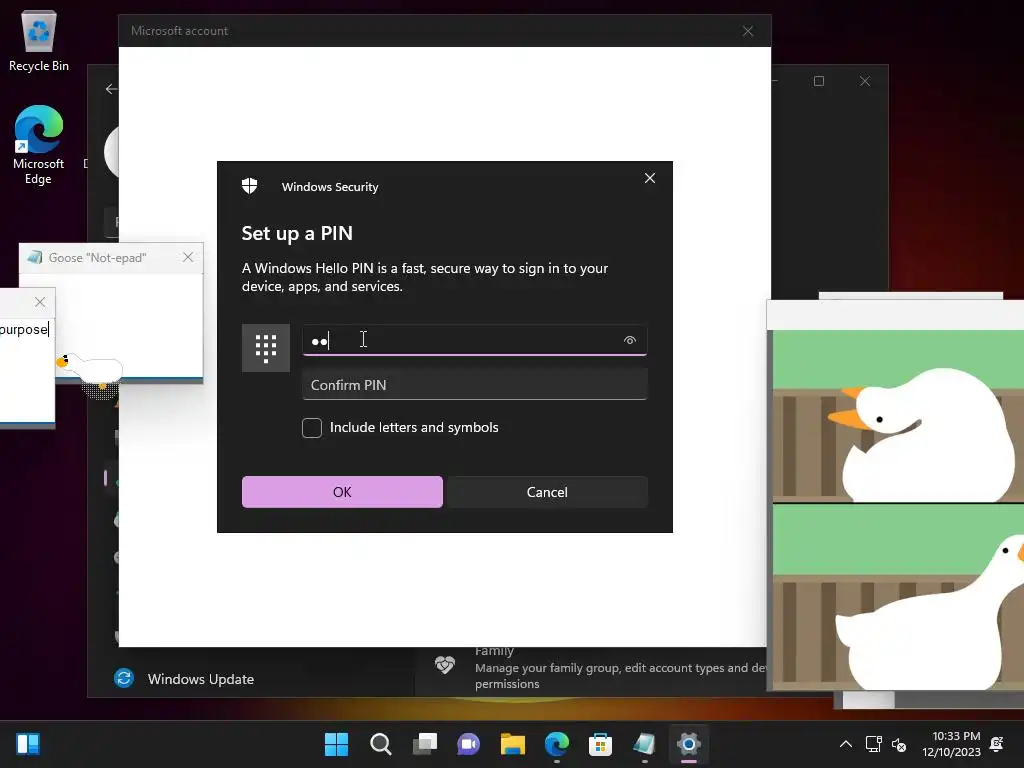
Task: Maximize the Settings window
Action: (x=819, y=81)
